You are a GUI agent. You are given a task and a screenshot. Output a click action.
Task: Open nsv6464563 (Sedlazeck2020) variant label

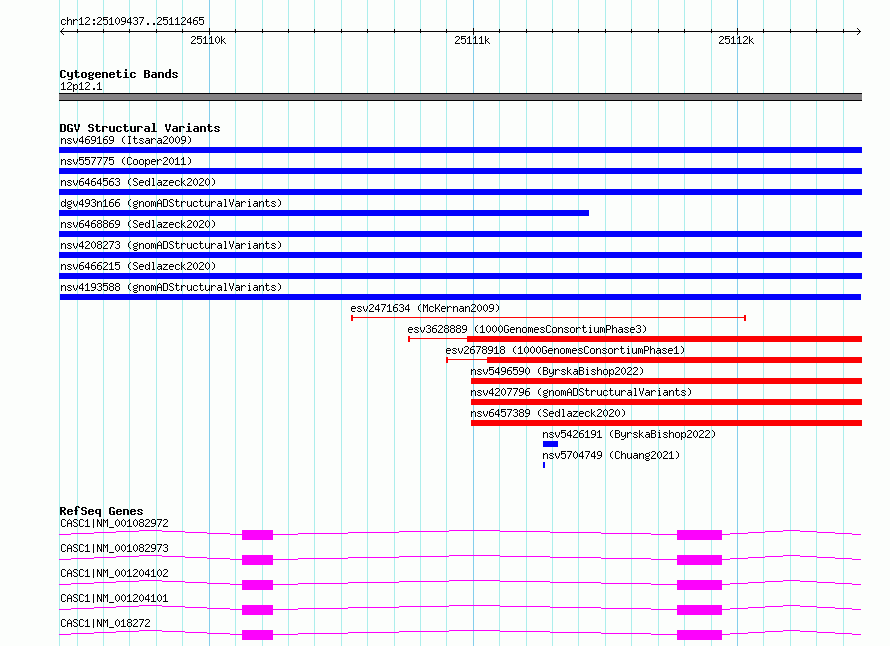click(x=138, y=182)
